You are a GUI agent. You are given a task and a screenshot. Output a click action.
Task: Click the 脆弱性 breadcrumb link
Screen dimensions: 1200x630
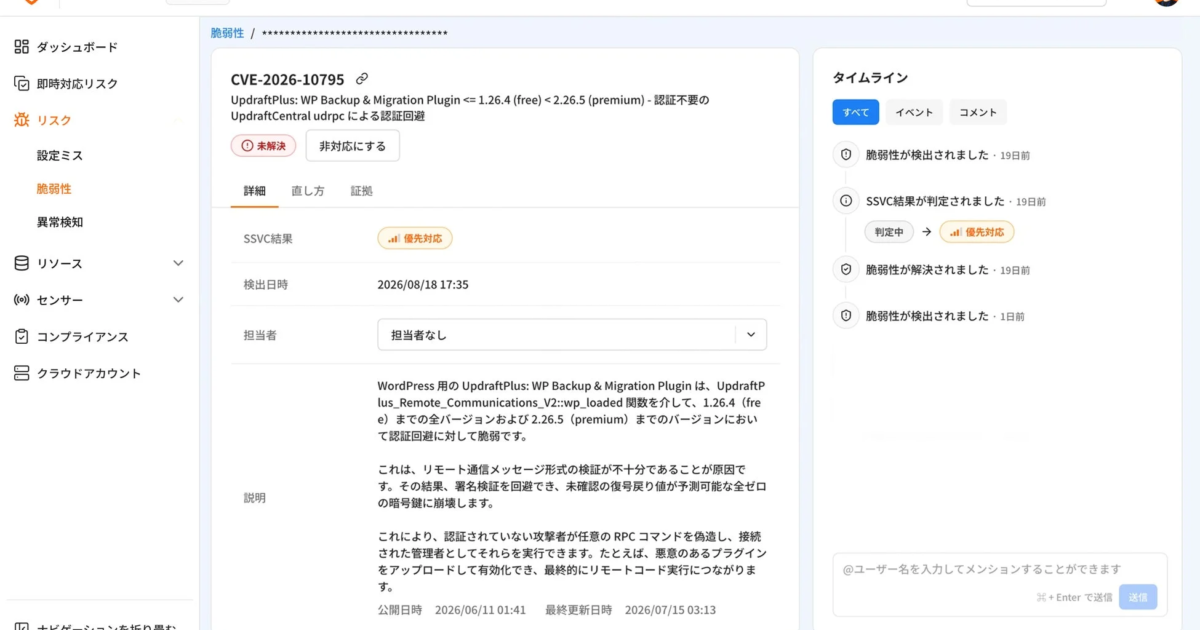coord(227,33)
